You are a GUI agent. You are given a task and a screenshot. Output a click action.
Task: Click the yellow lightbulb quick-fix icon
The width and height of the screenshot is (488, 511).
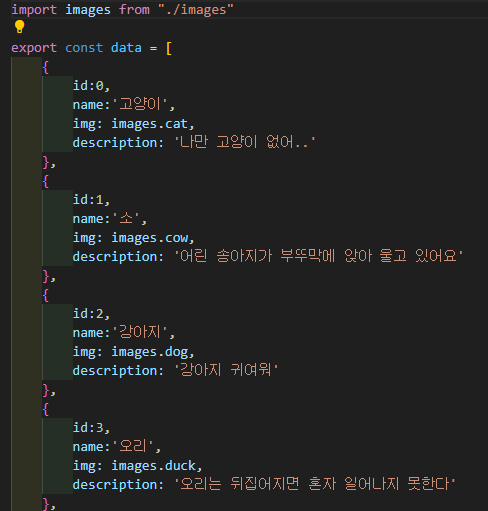20,27
